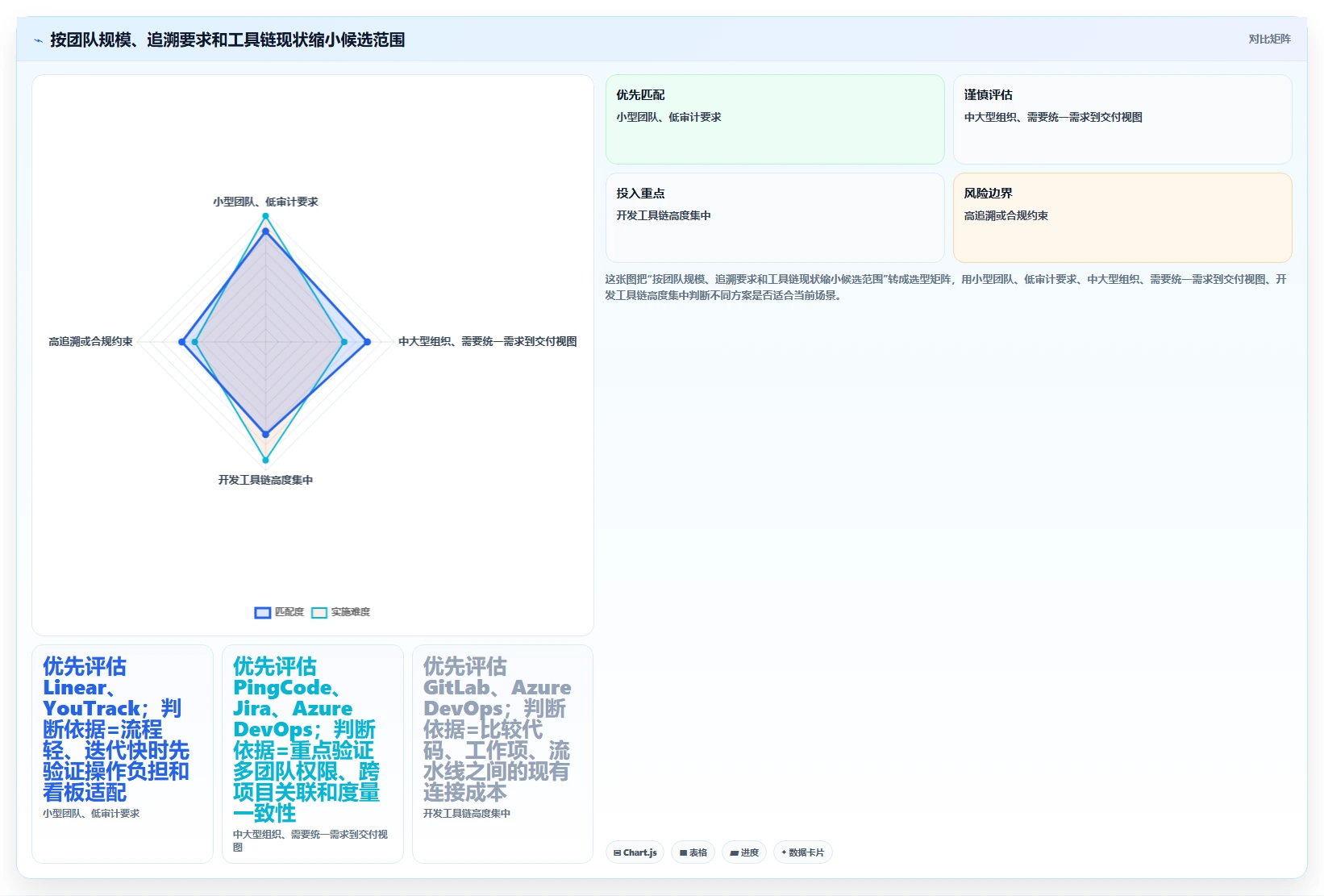Screen dimensions: 1324x896
Task: Click the 数据卡片 tag chip
Action: (x=802, y=852)
